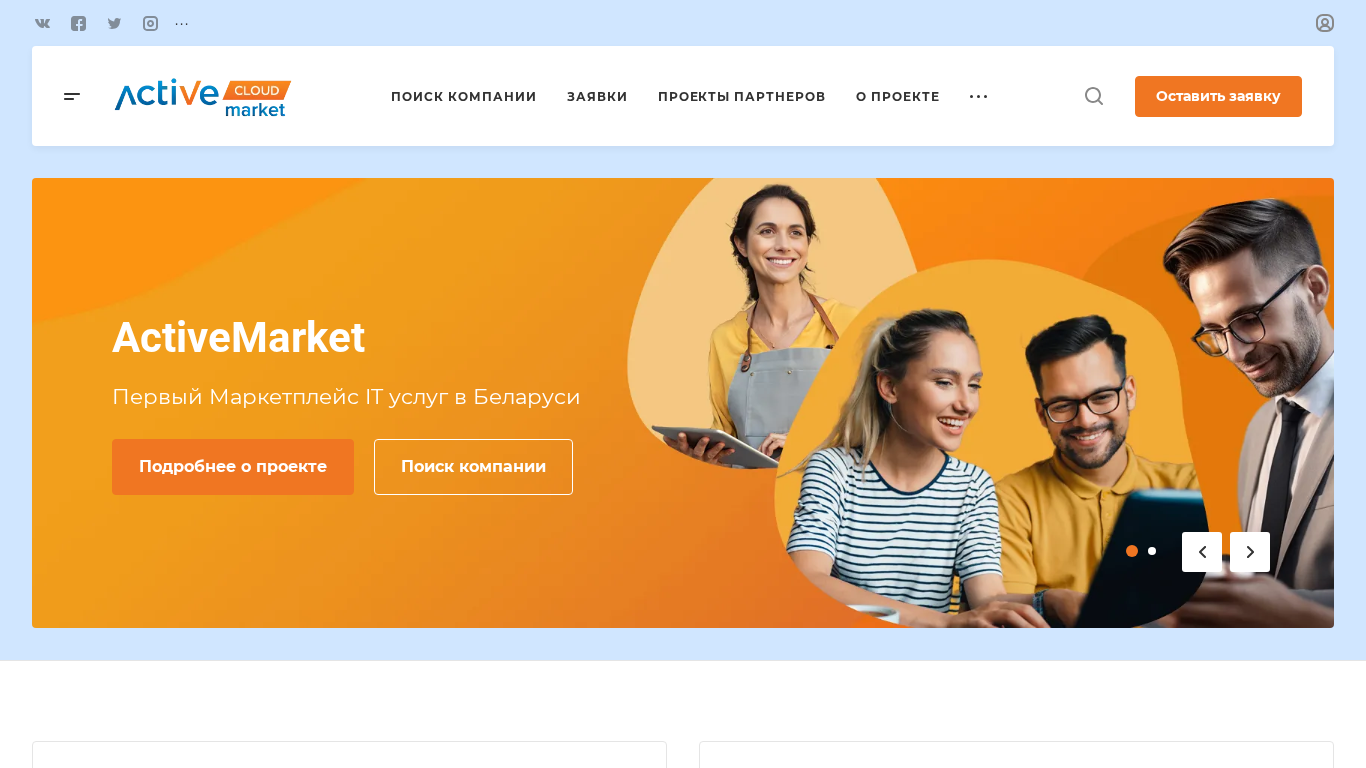Select Проекты партнеров in navigation

tap(742, 97)
